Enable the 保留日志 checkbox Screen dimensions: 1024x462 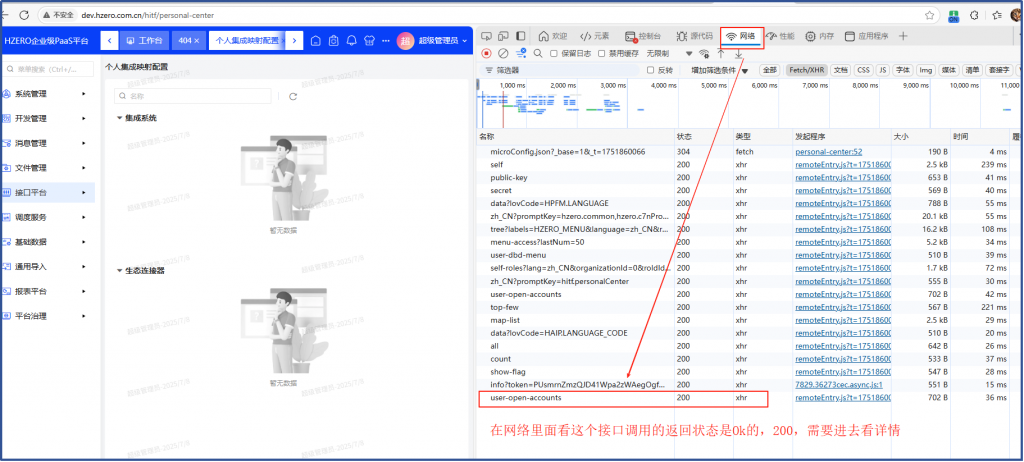click(x=555, y=53)
